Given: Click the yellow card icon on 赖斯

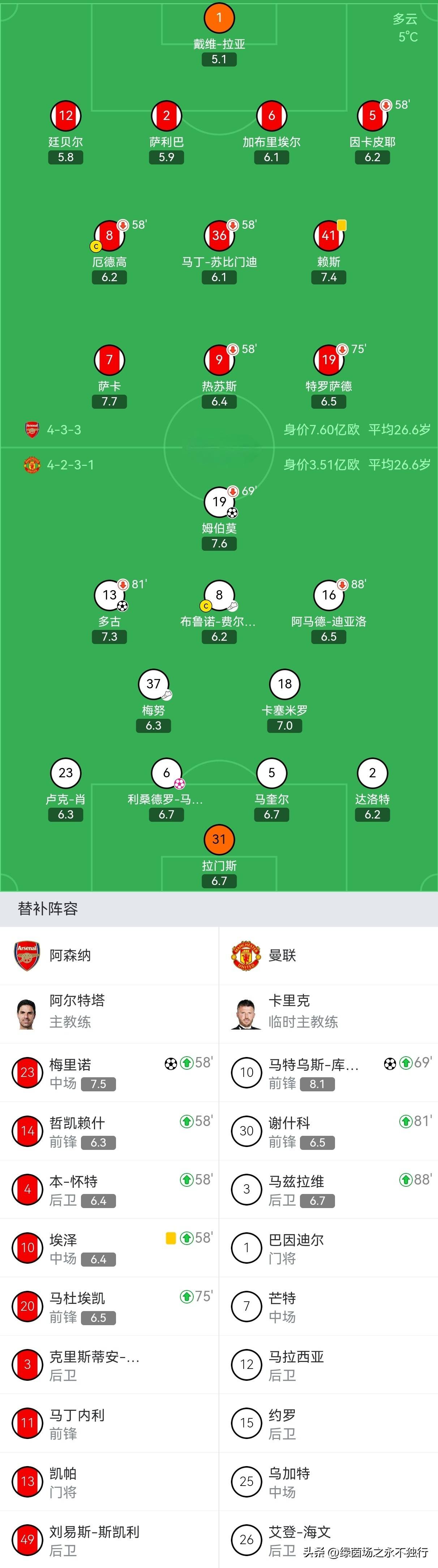Looking at the screenshot, I should [341, 225].
